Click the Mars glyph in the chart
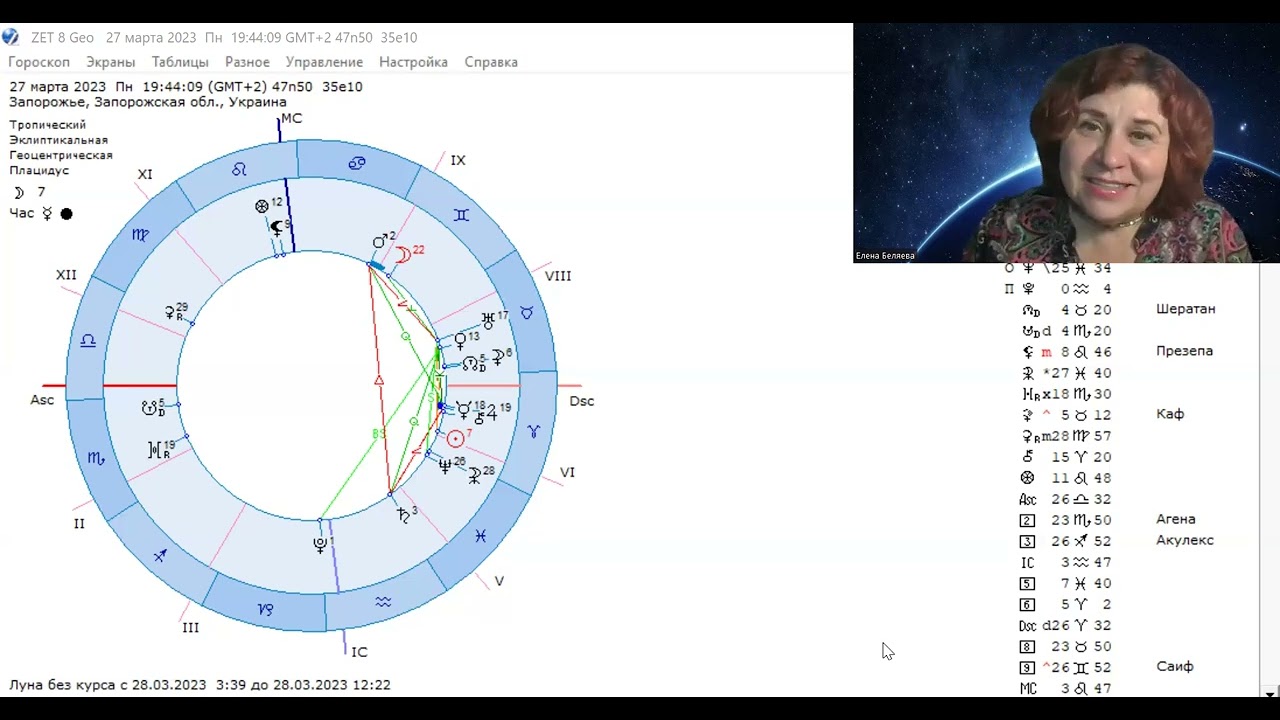The image size is (1280, 720). coord(381,242)
